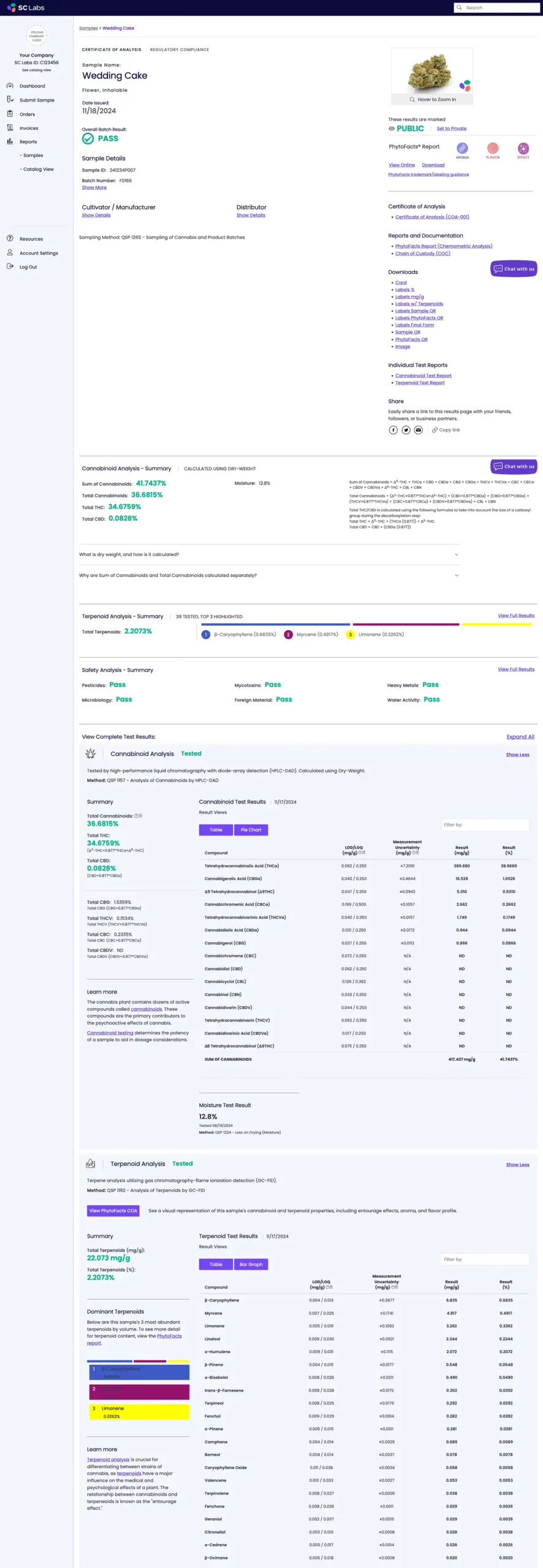Show More under Sample Details
Image resolution: width=543 pixels, height=1568 pixels.
(x=94, y=188)
